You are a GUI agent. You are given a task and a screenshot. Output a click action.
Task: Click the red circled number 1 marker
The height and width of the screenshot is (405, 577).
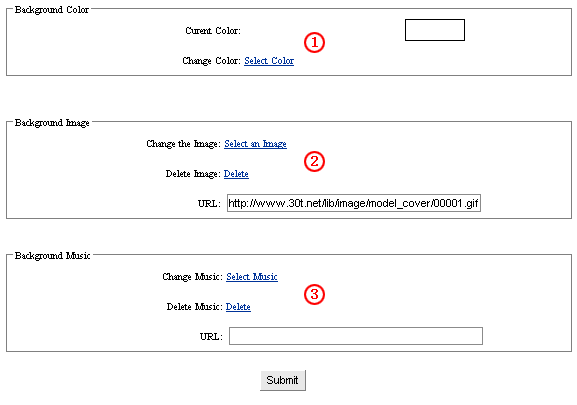(x=314, y=42)
